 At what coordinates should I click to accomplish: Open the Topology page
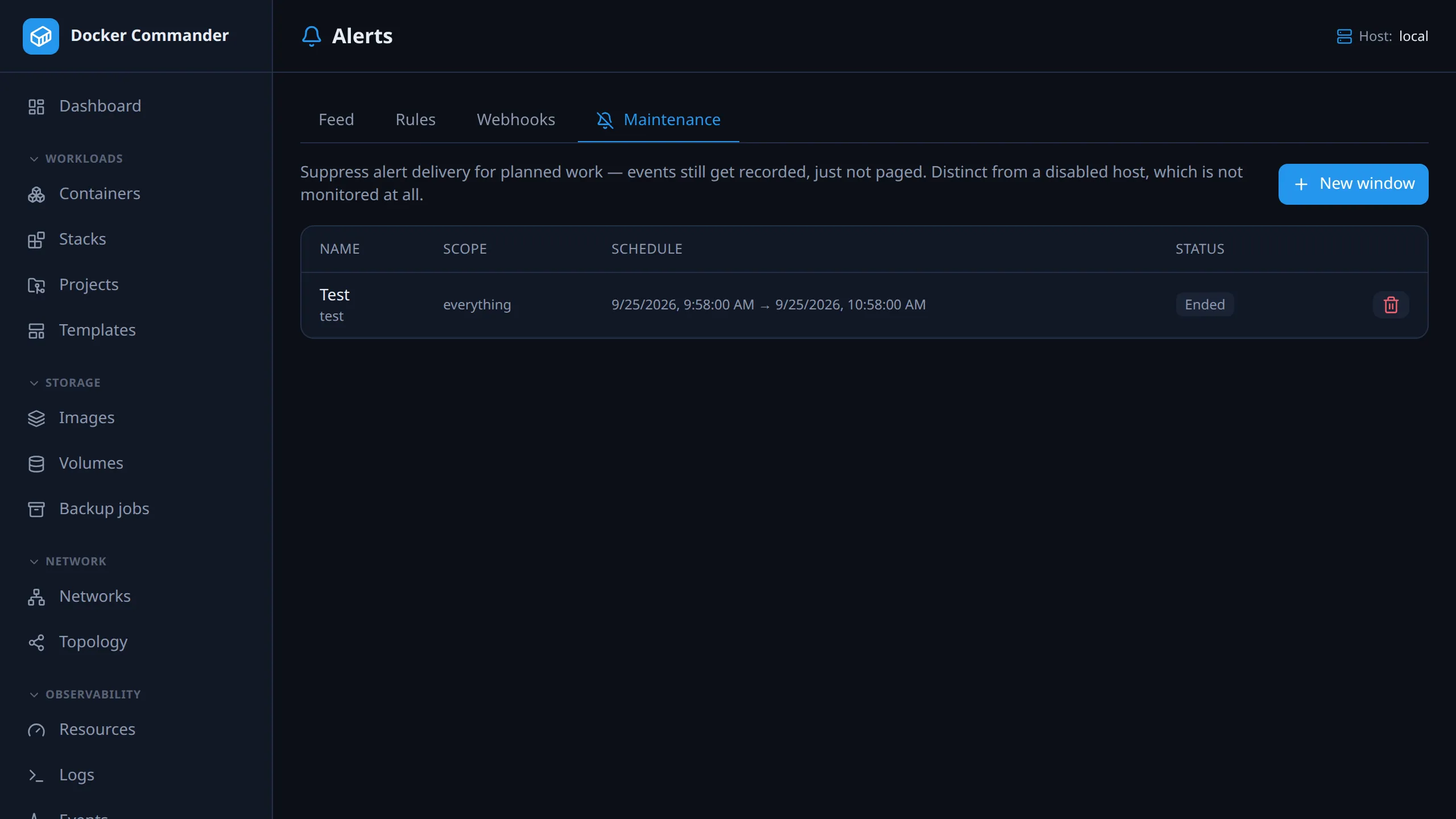coord(93,642)
